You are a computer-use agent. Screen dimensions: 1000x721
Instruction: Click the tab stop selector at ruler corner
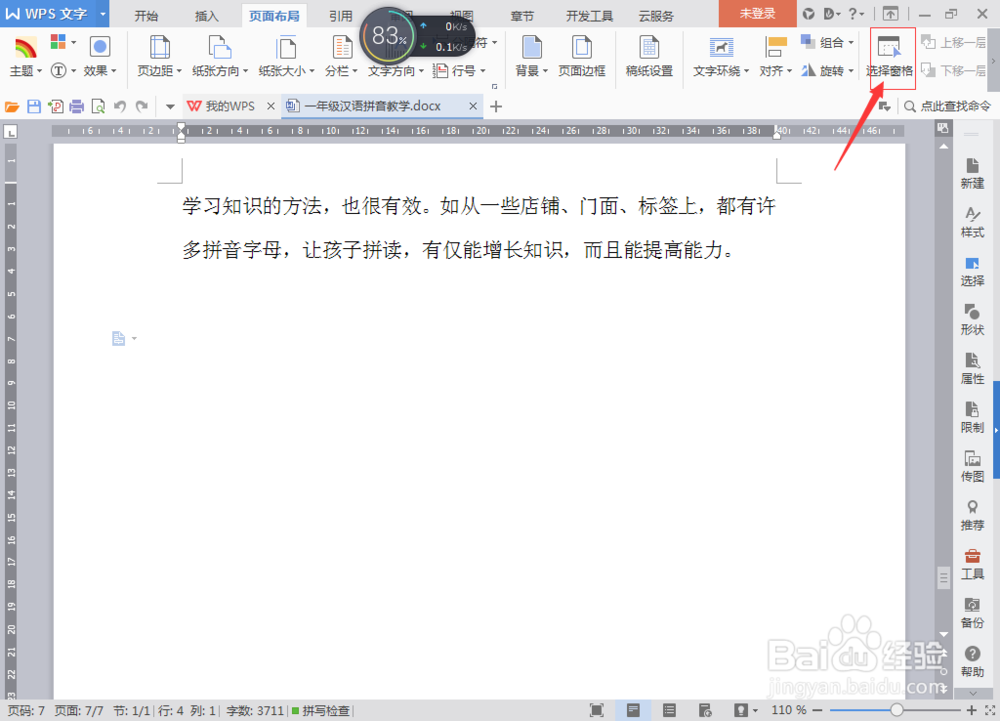(10, 132)
